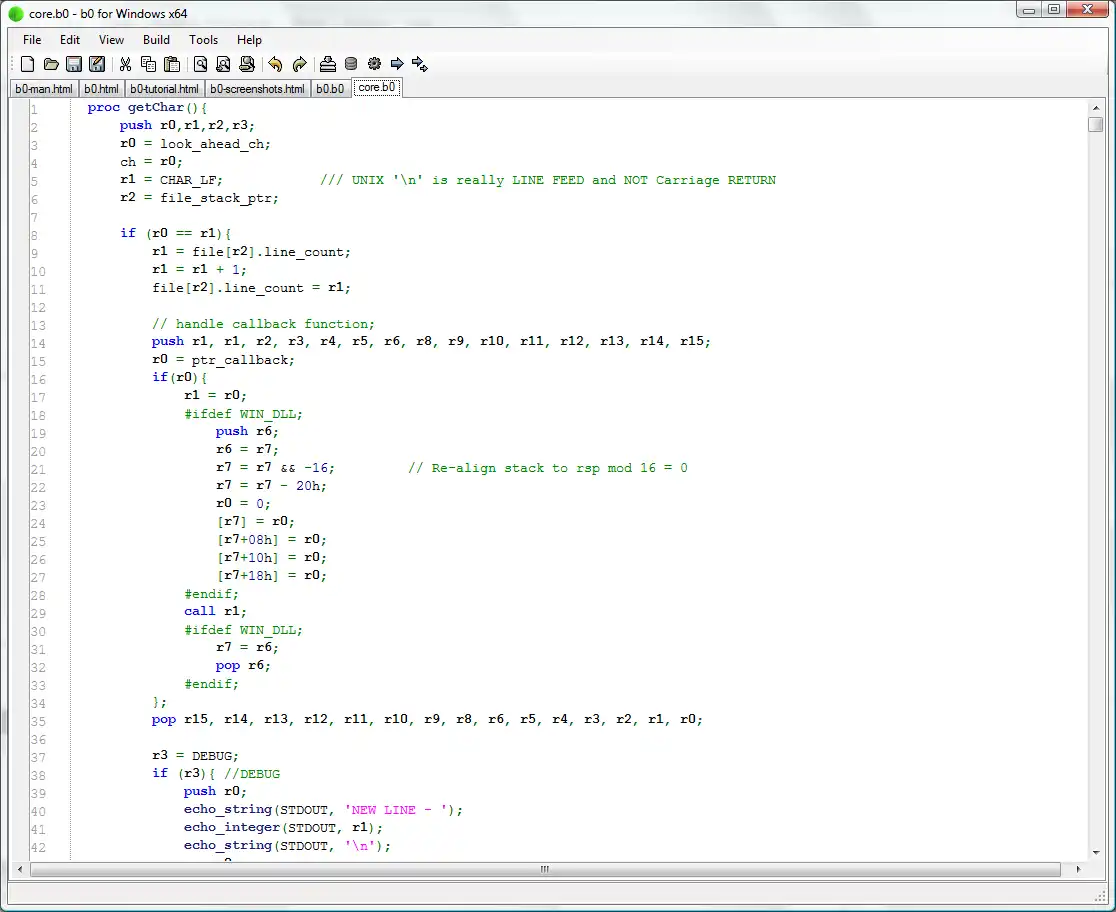
Task: Click 'r7 = r7 - 20h;' on line 22
Action: click(272, 486)
